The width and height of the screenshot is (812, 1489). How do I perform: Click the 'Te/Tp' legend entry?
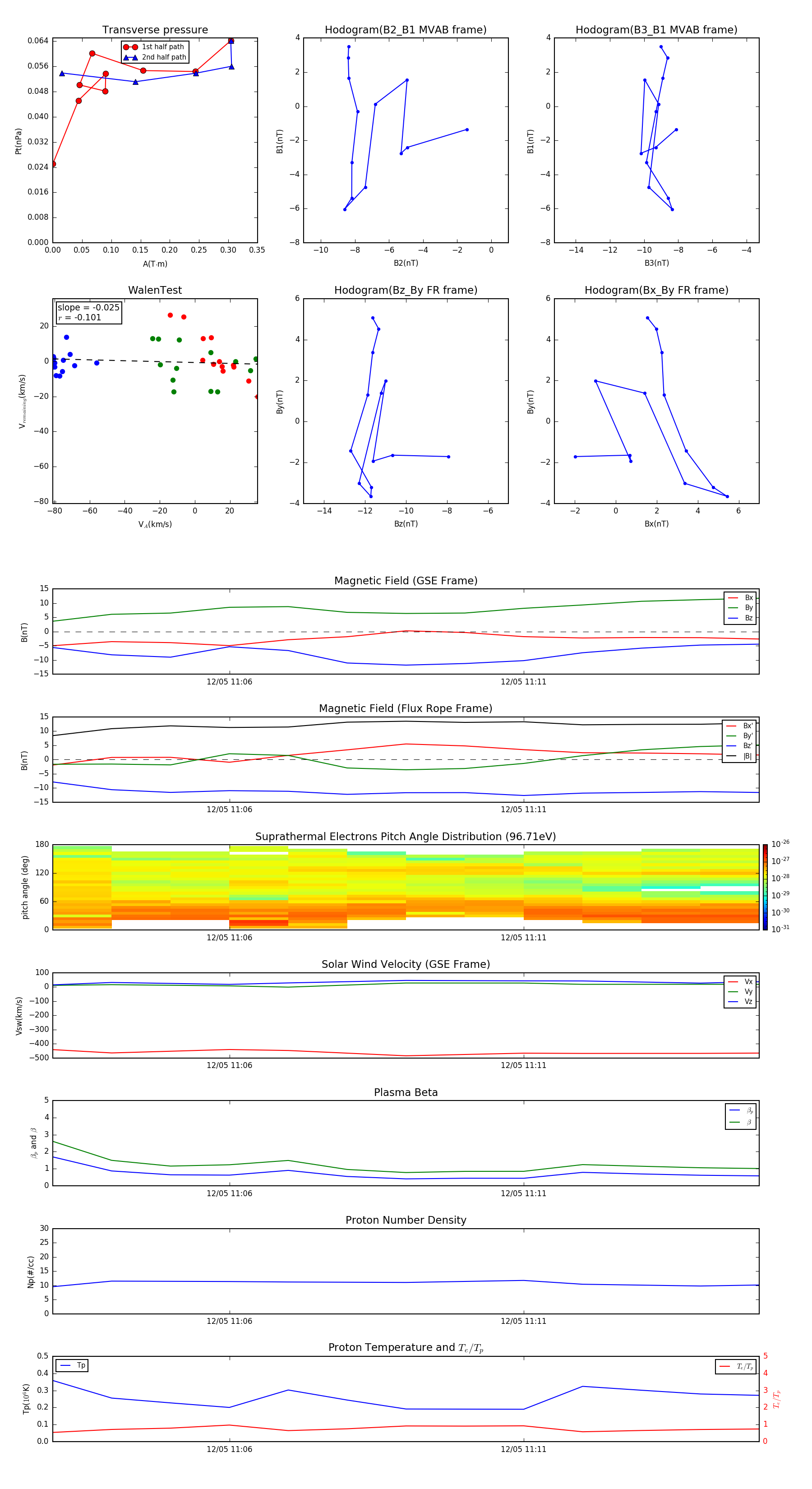736,1366
